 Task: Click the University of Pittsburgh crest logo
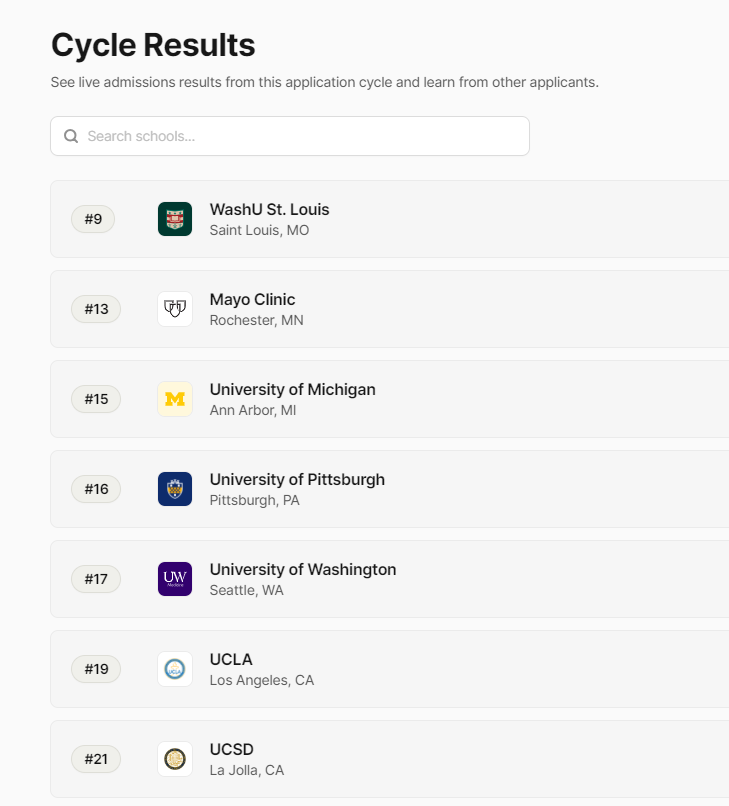[175, 489]
